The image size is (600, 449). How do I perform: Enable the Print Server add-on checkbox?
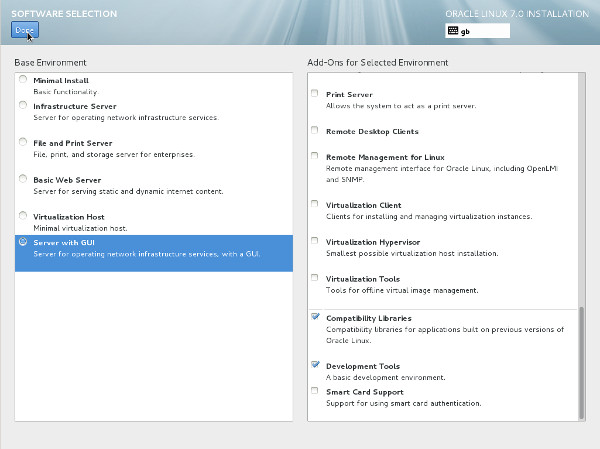point(315,93)
